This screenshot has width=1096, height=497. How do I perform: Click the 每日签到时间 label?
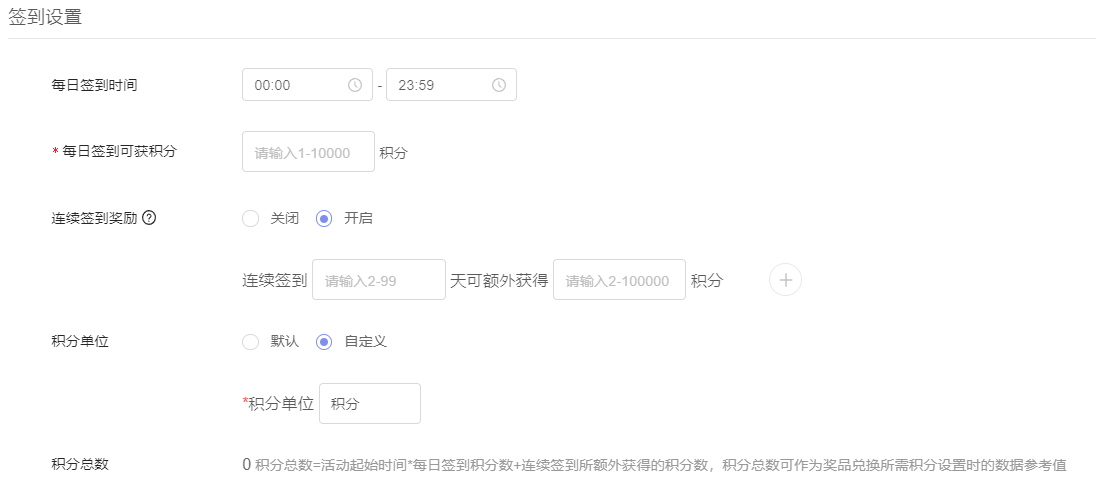click(x=94, y=85)
